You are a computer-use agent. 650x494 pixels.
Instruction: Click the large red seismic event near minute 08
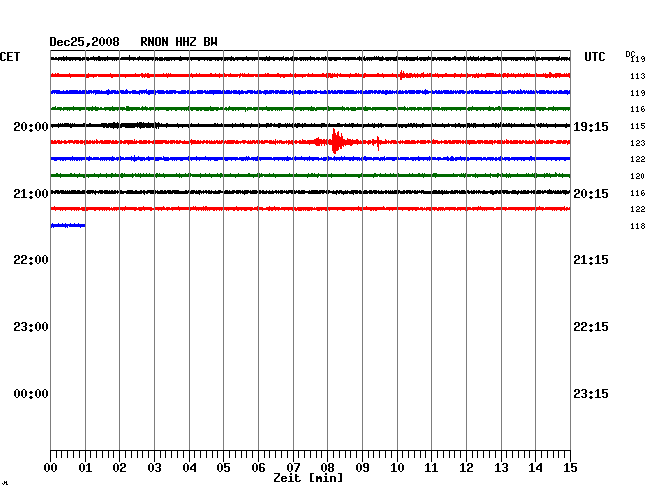337,142
